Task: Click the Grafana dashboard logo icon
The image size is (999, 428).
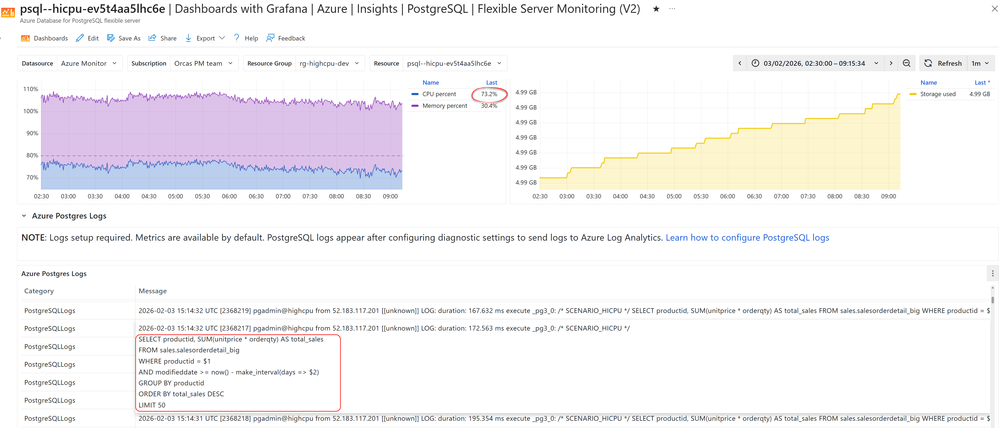Action: pos(10,11)
